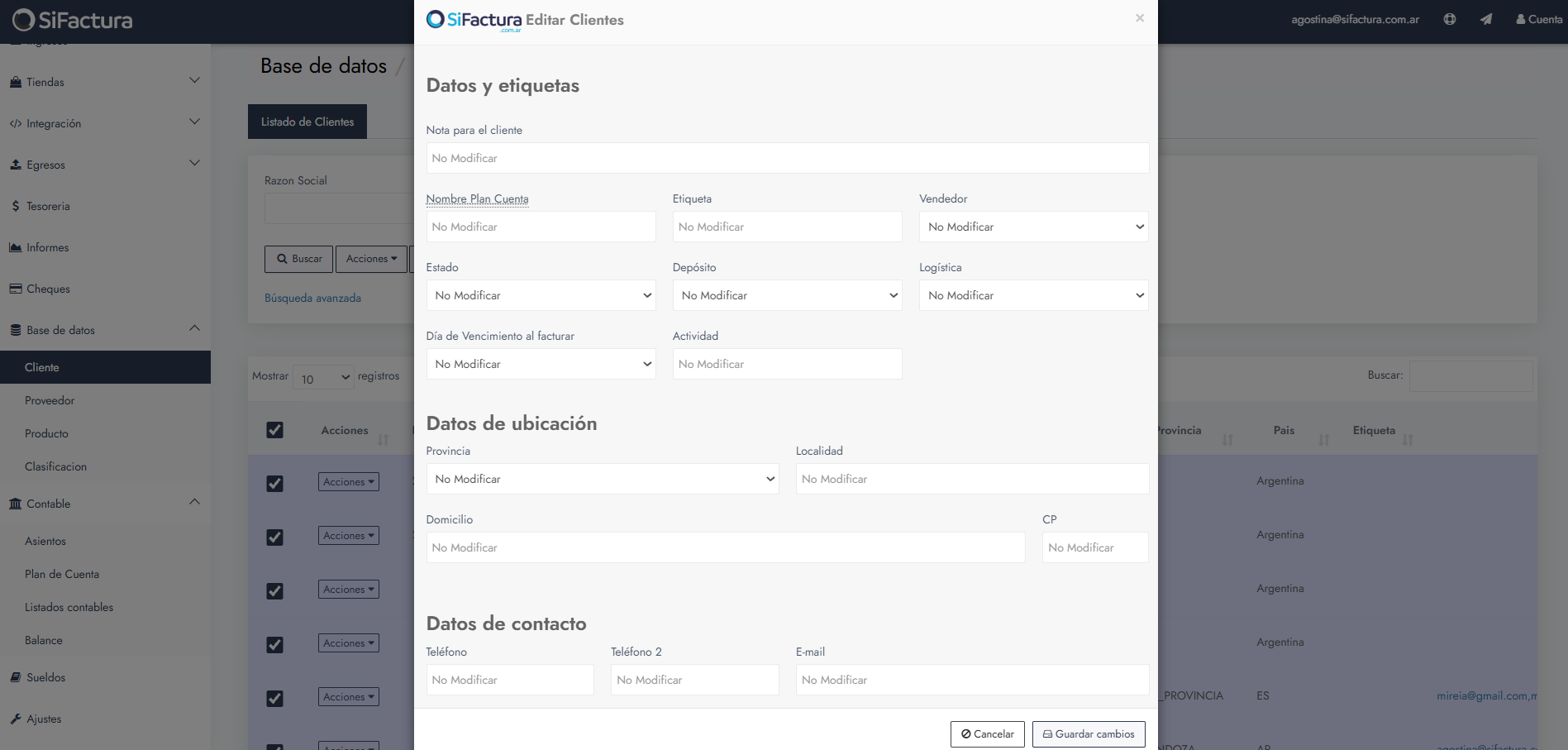The image size is (1568, 750).
Task: Click the globe icon in the top bar
Action: click(1450, 19)
